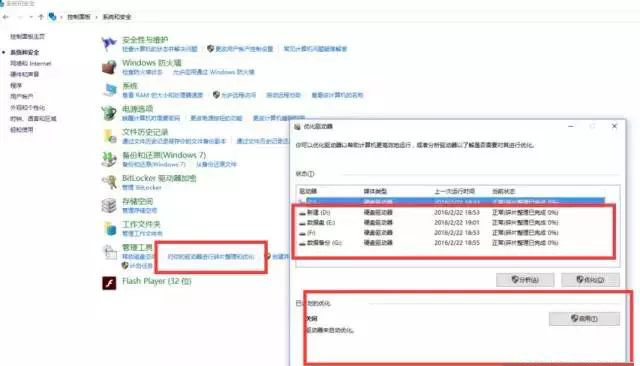640x366 pixels.
Task: Click the Storage Spaces drive stack icon
Action: click(109, 205)
